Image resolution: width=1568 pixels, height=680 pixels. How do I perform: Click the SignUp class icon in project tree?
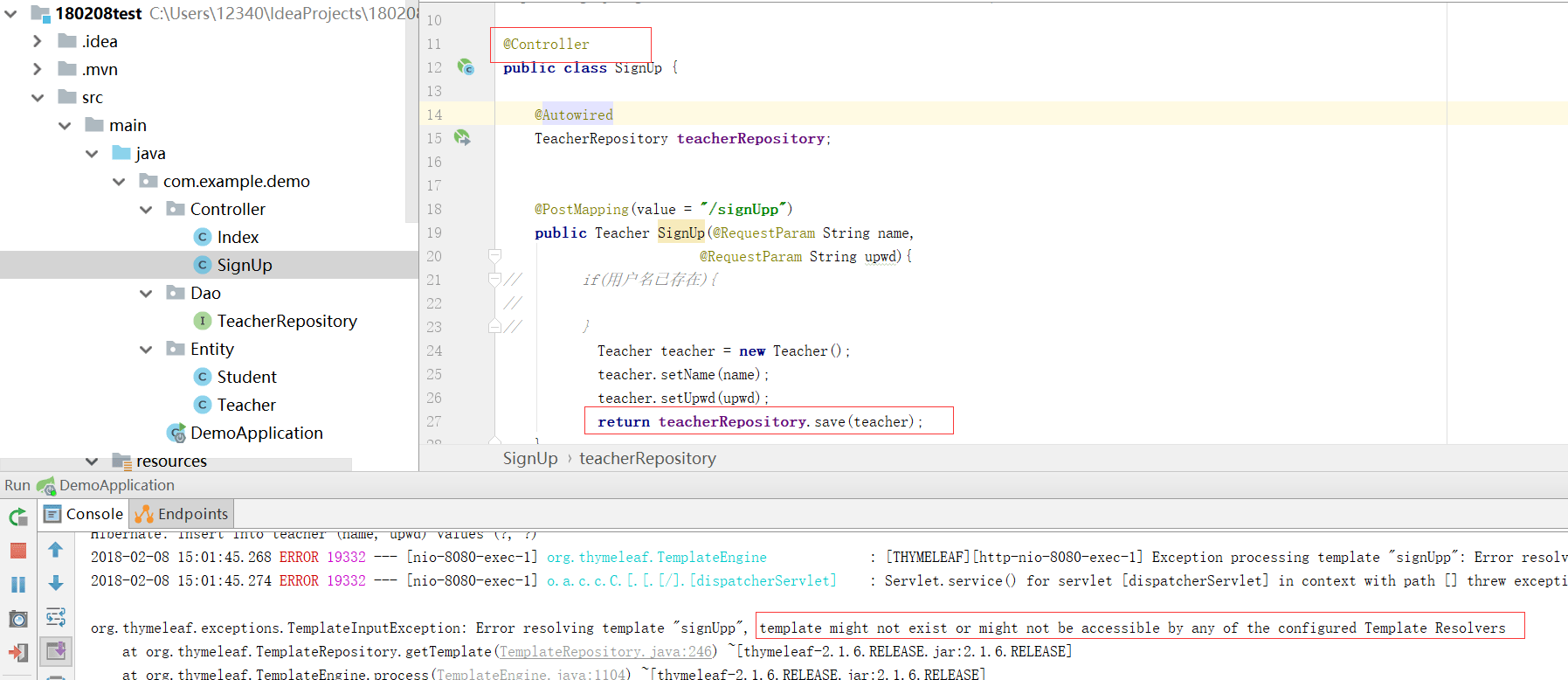click(203, 265)
